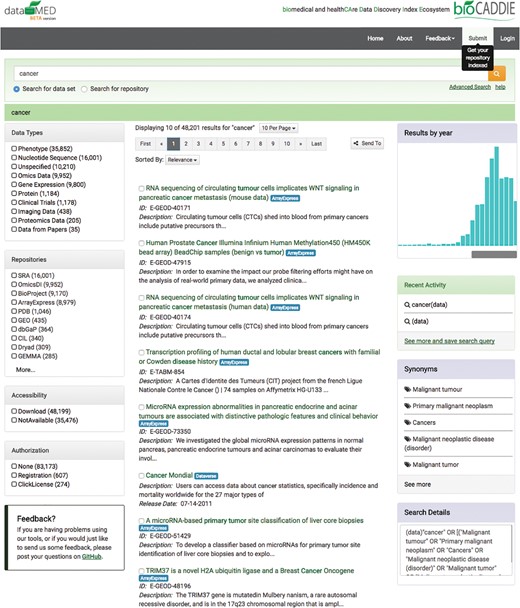
Task: Open the dataMED logo home link
Action: coord(30,10)
